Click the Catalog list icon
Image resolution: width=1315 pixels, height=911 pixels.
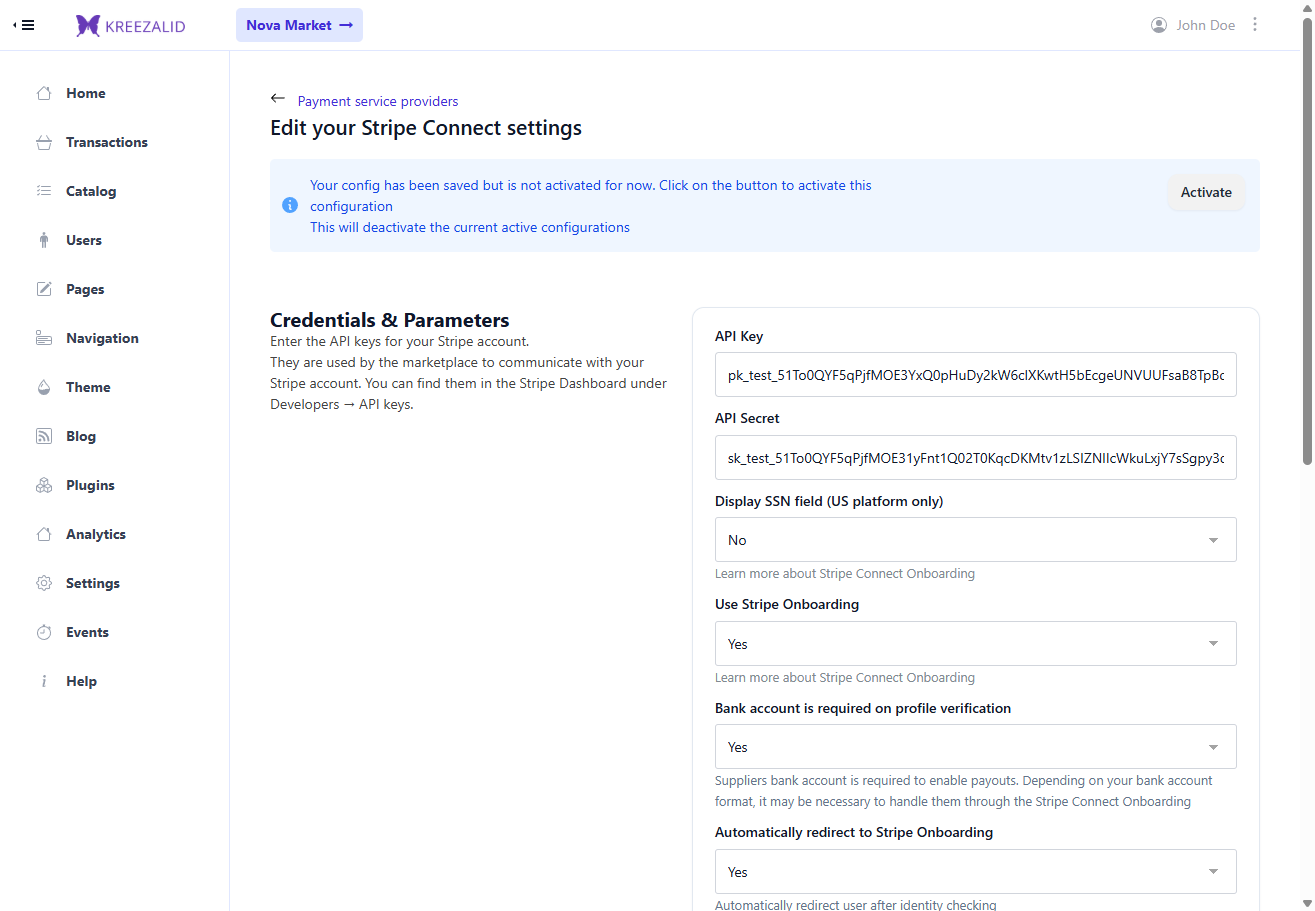[x=44, y=191]
